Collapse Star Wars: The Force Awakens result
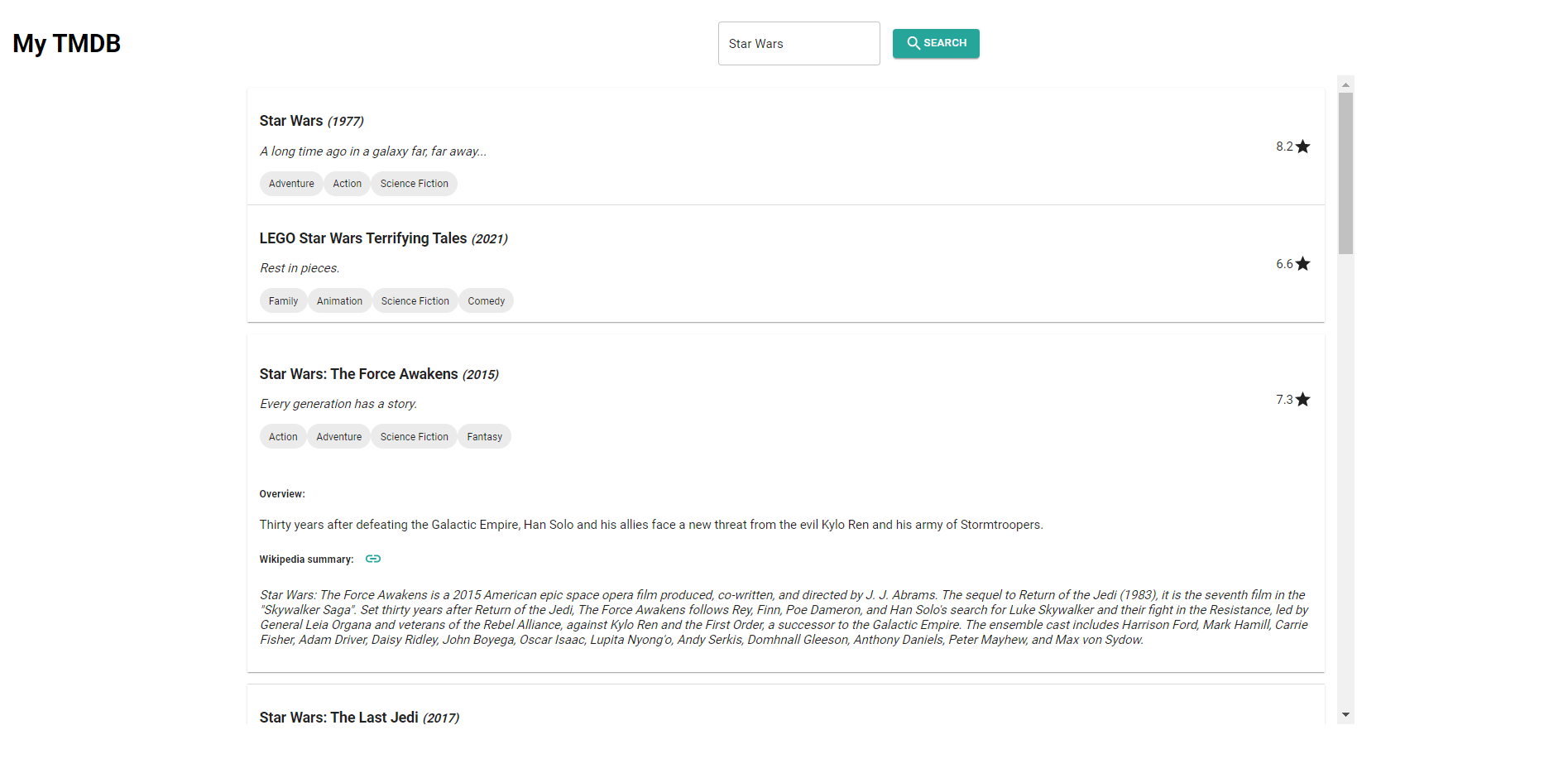The height and width of the screenshot is (778, 1568). [785, 400]
